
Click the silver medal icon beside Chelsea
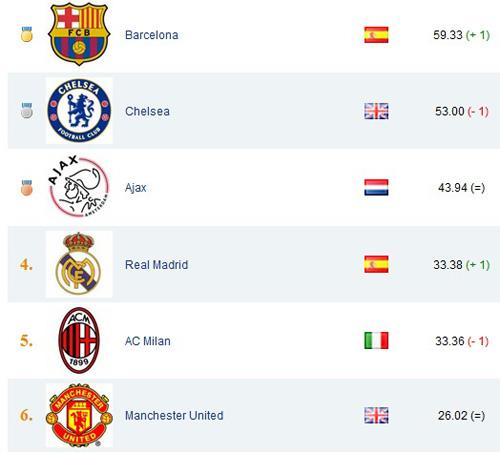click(x=27, y=110)
